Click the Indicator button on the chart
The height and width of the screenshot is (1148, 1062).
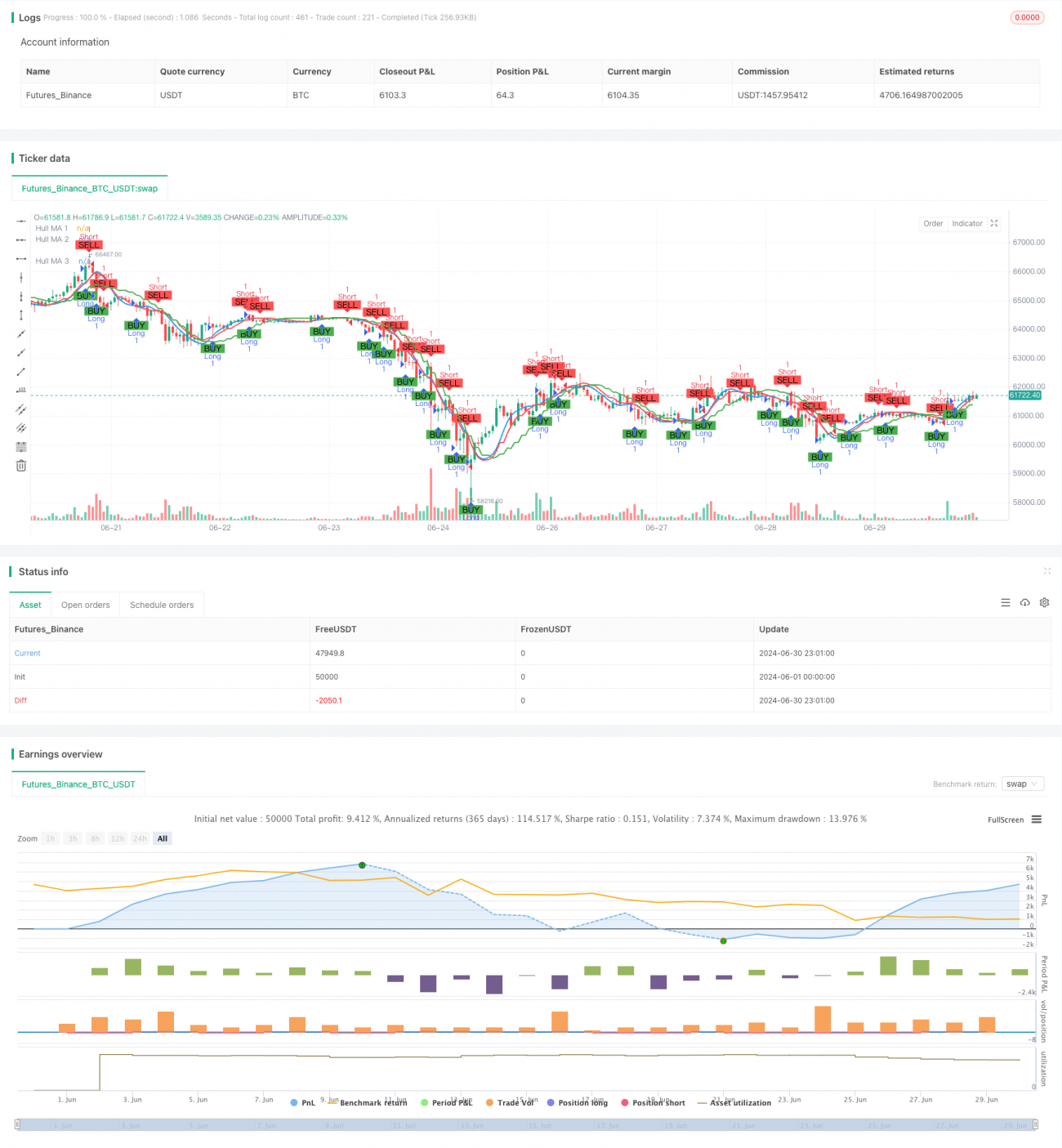[966, 224]
